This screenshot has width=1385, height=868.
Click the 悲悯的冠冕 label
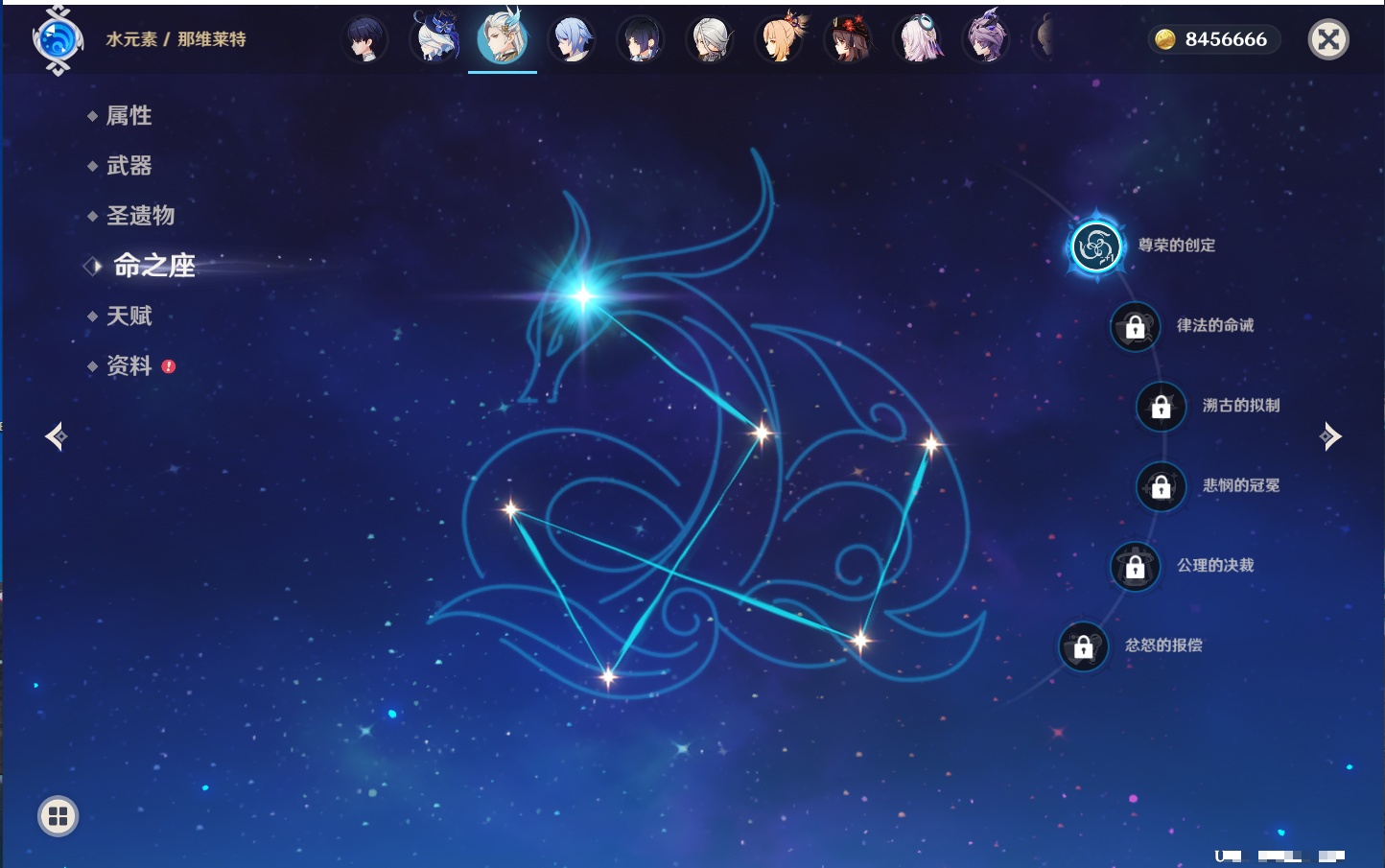[x=1241, y=485]
